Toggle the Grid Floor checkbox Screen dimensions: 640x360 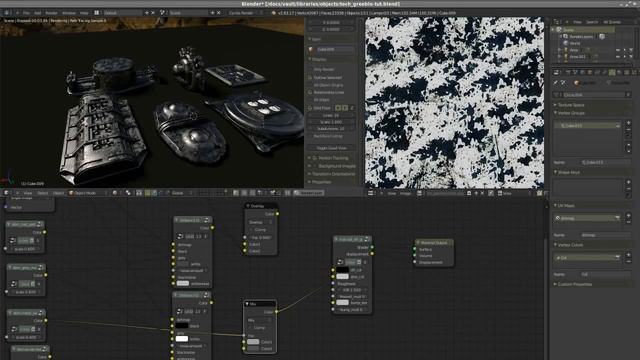click(310, 108)
